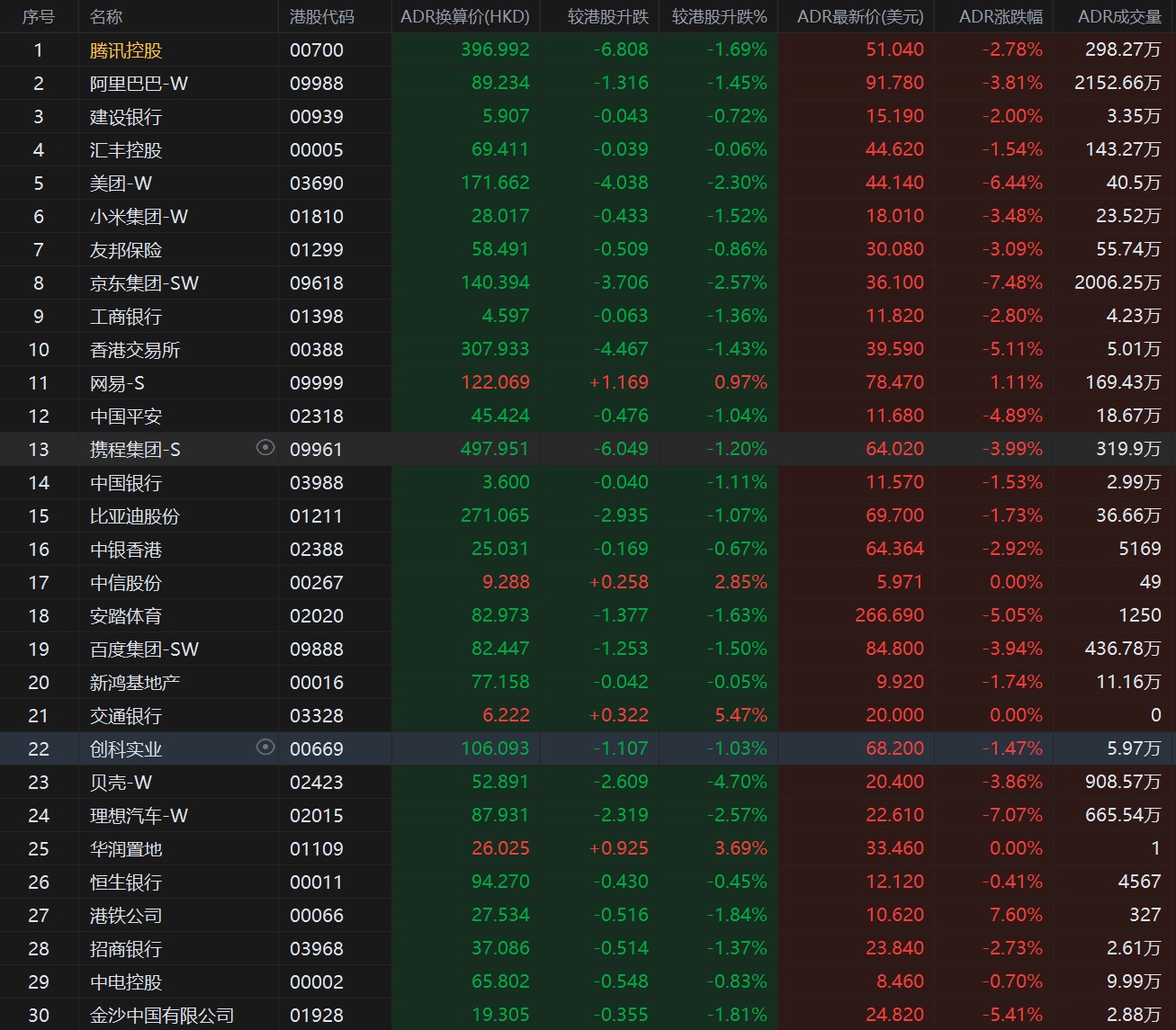The height and width of the screenshot is (1030, 1176).
Task: Select the change value -1.316
Action: point(621,84)
